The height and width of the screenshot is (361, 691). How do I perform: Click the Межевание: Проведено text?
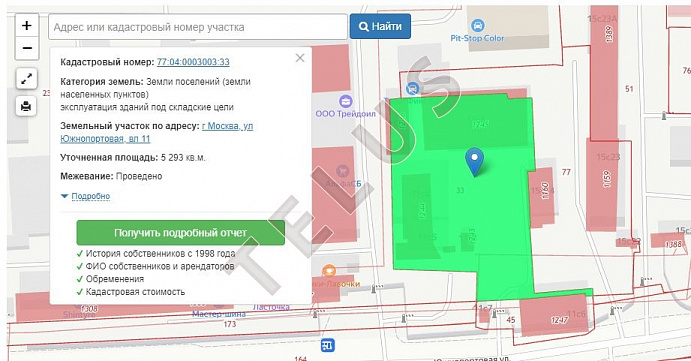[111, 176]
